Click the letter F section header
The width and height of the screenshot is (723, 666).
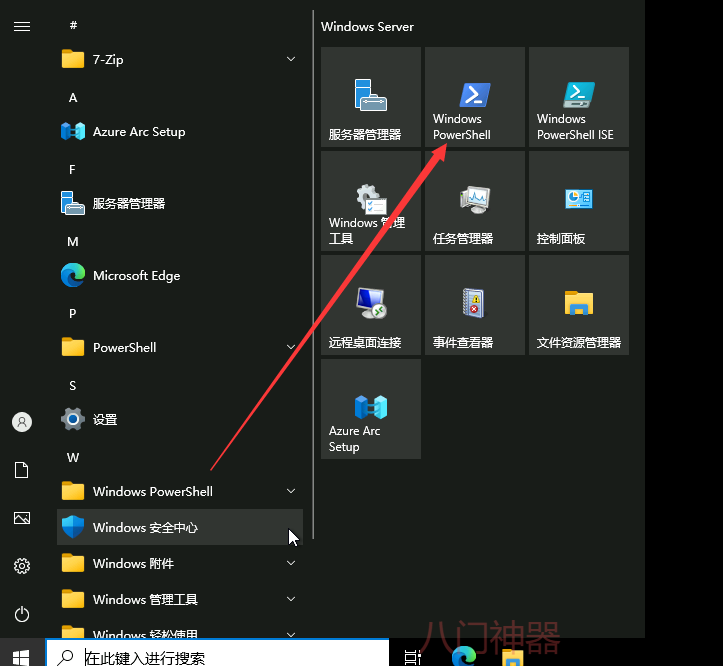click(72, 170)
